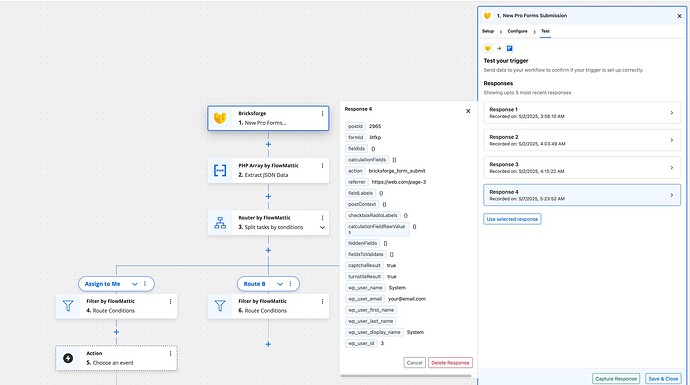Click Cancel in the Response 4 popup
Viewport: 690px width, 385px height.
(415, 363)
